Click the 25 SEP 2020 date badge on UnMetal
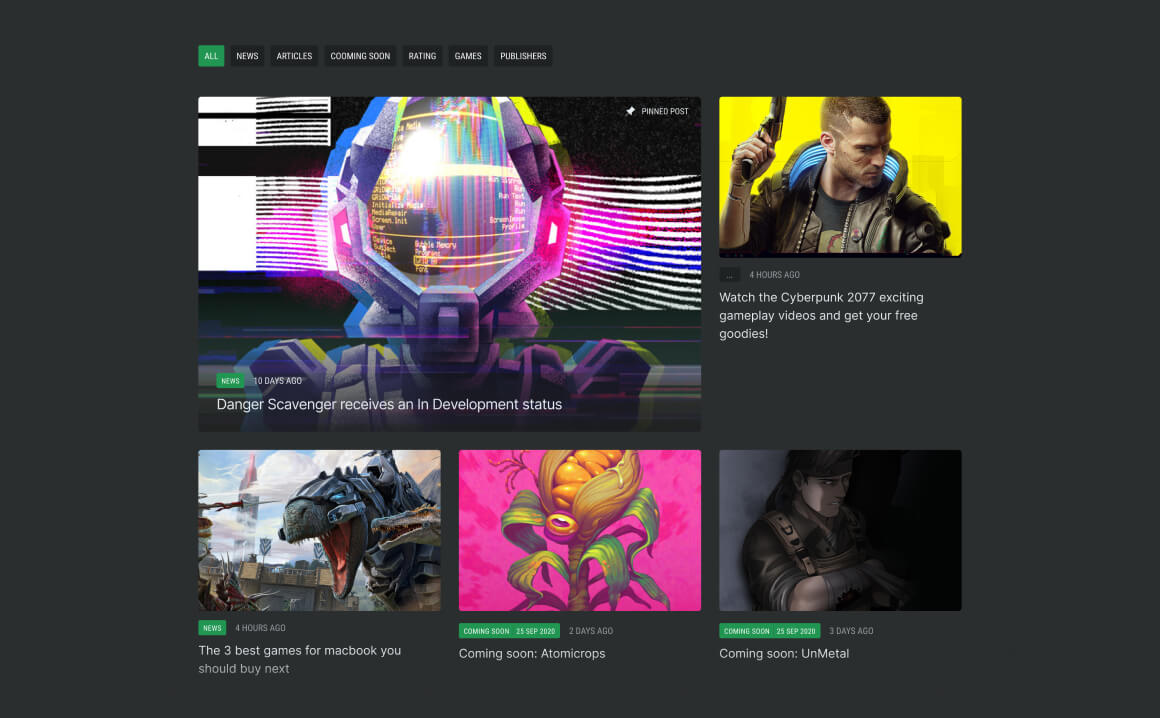This screenshot has height=718, width=1160. (795, 631)
